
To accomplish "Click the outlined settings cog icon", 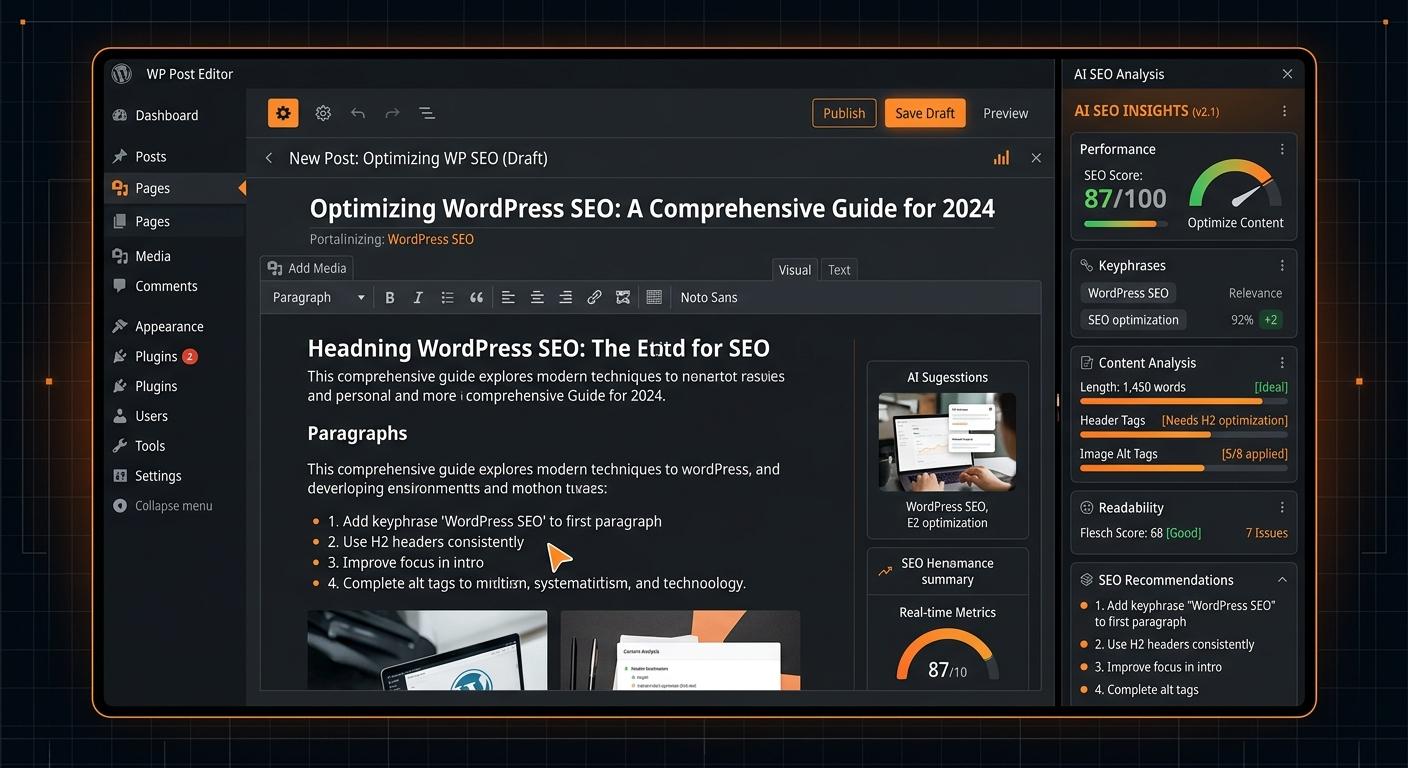I will tap(323, 113).
